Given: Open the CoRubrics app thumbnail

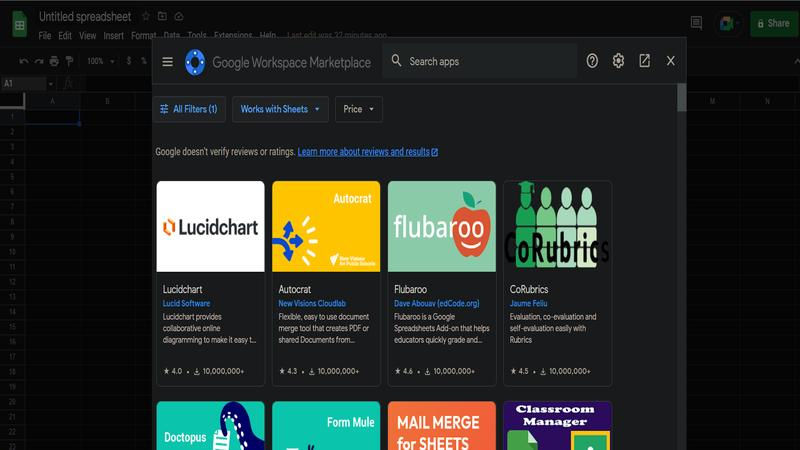Looking at the screenshot, I should (x=557, y=227).
